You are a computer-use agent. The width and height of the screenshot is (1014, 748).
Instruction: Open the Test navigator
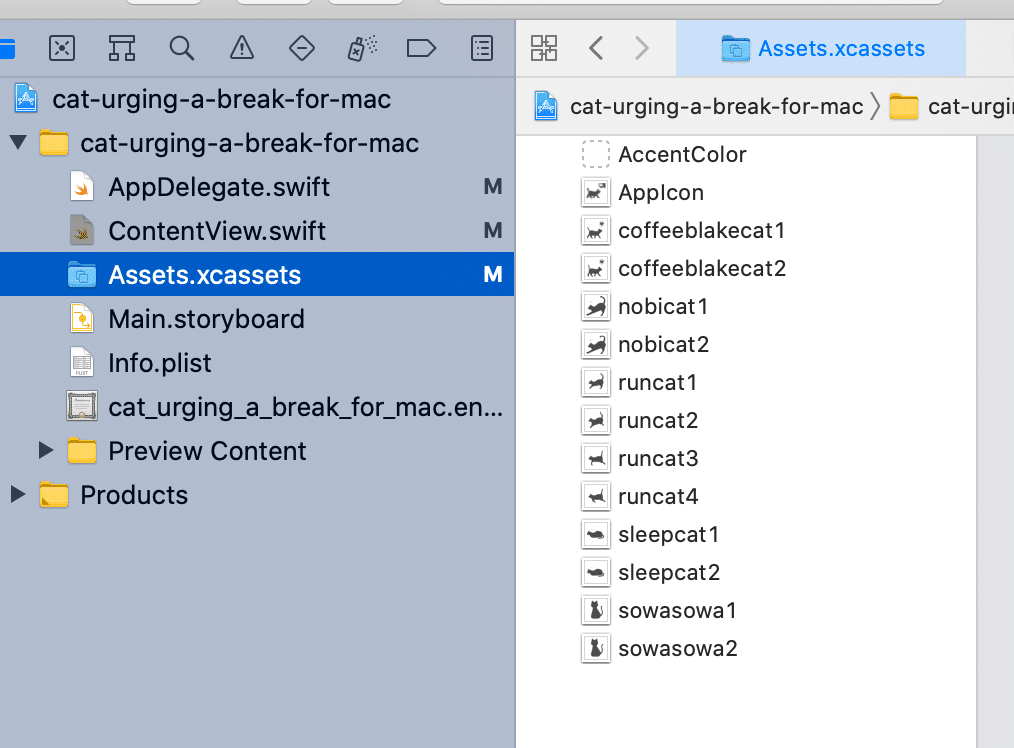(301, 47)
